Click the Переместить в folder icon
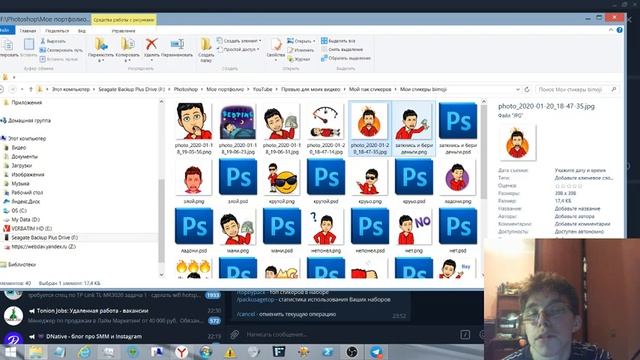 (x=101, y=44)
